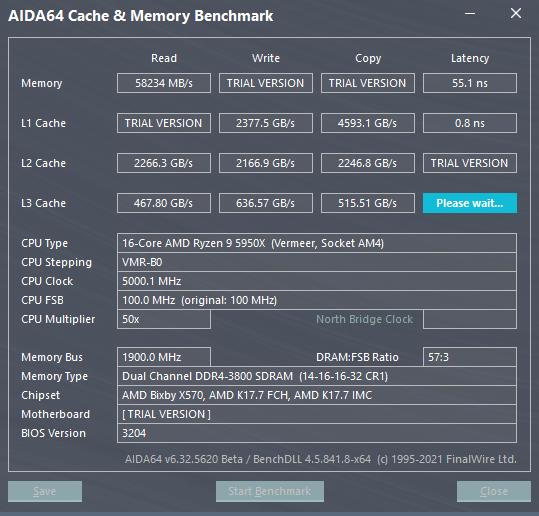Click the highlighted Please wait... cell
The height and width of the screenshot is (516, 539).
click(470, 203)
